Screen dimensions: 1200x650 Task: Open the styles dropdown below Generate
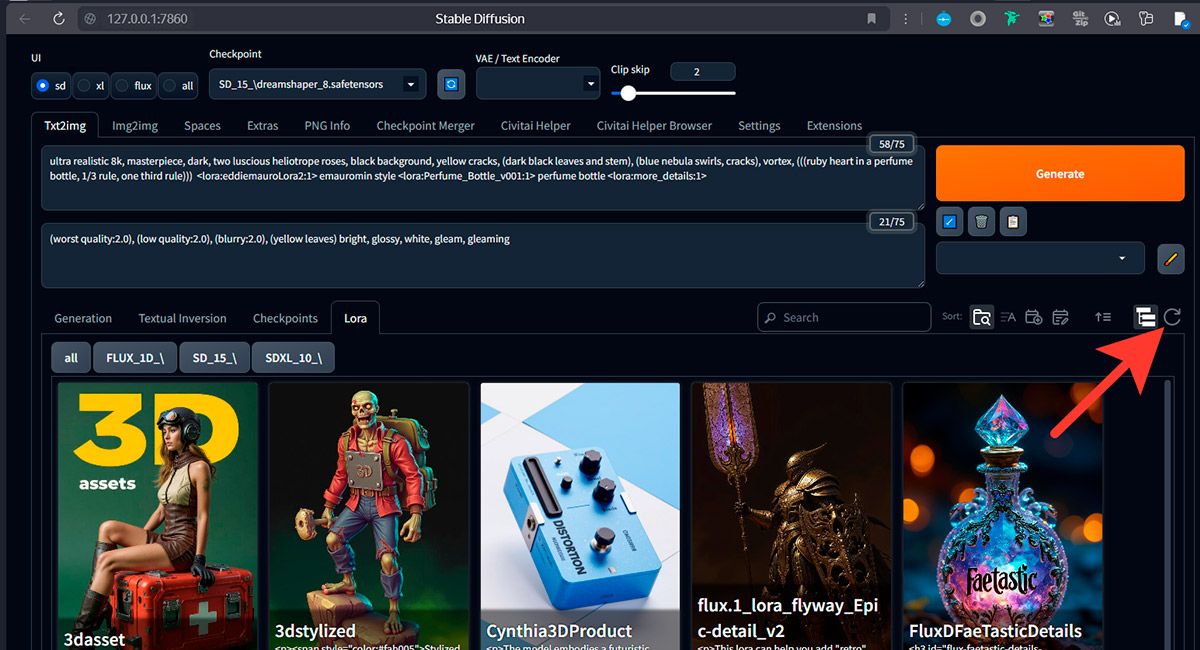click(x=1041, y=258)
